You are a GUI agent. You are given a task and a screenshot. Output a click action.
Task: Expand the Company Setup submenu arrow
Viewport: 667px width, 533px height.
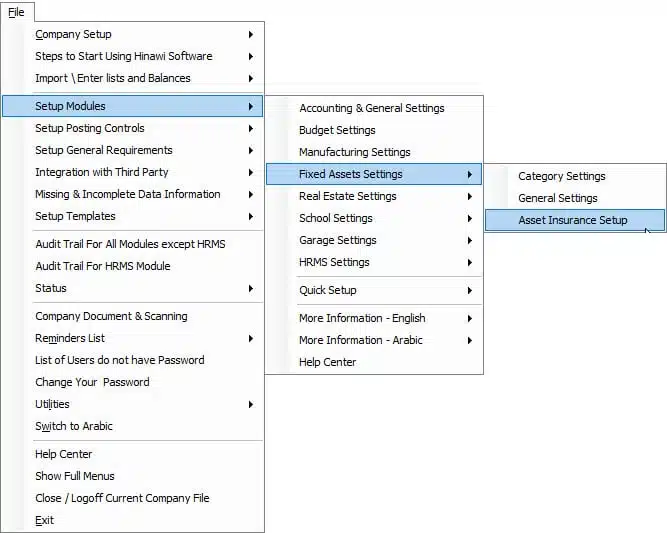251,34
